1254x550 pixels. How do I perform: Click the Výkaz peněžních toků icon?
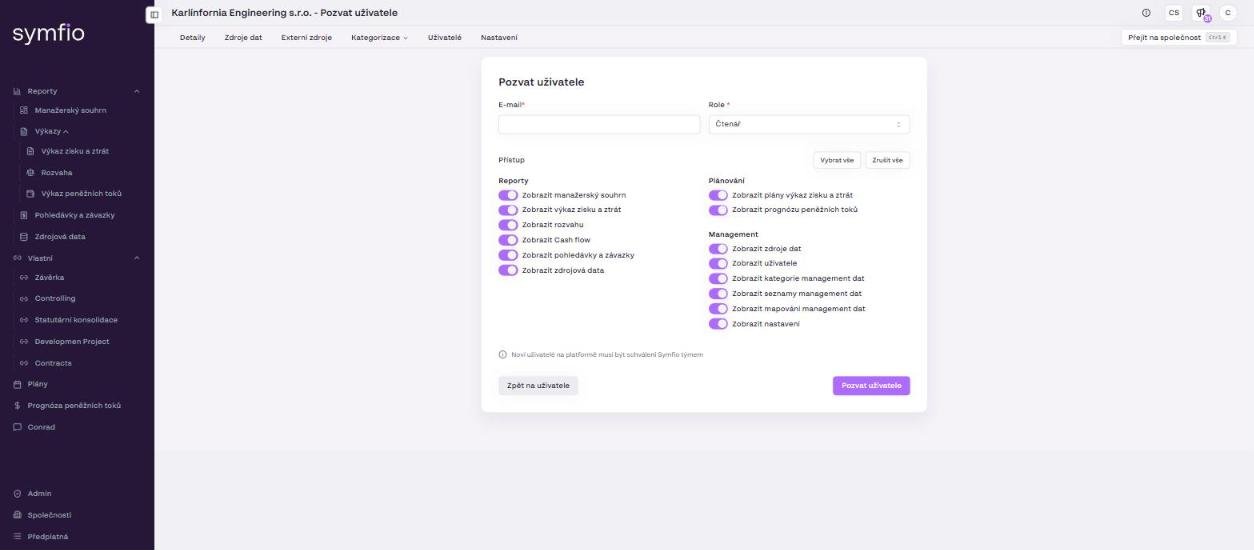tap(31, 193)
